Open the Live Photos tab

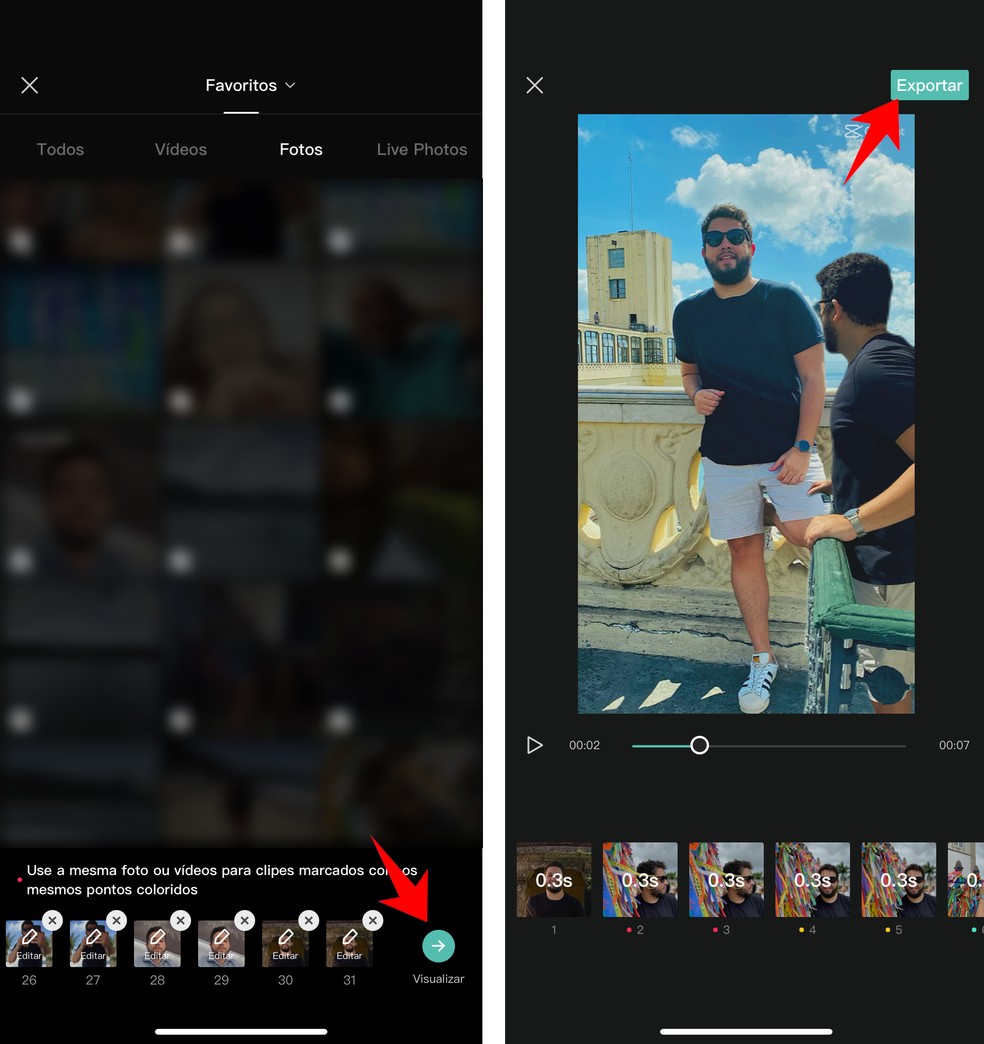[x=421, y=149]
